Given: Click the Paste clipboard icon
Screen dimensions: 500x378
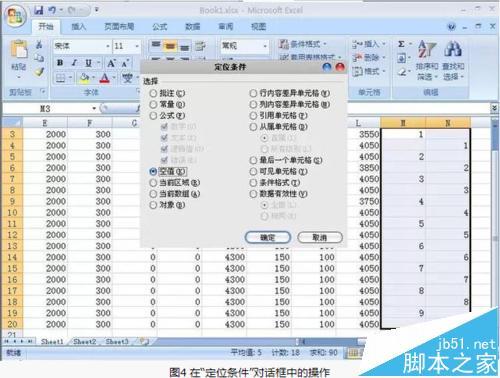Looking at the screenshot, I should tap(19, 50).
